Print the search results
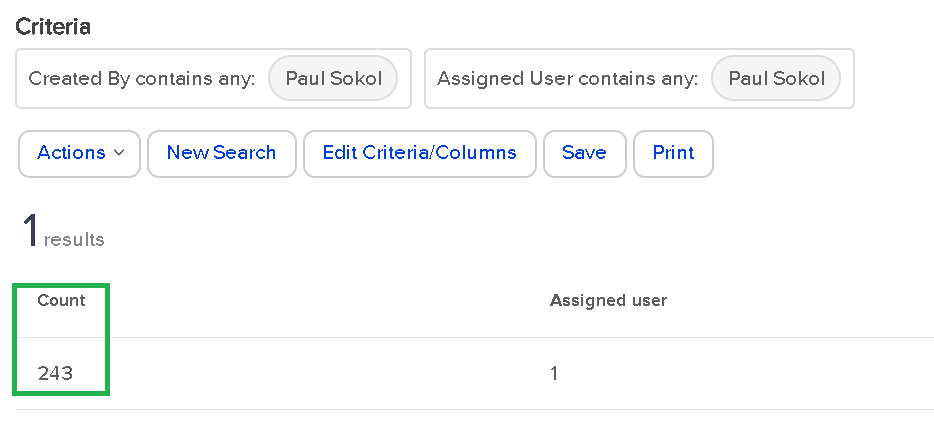Image resolution: width=934 pixels, height=436 pixels. click(673, 153)
